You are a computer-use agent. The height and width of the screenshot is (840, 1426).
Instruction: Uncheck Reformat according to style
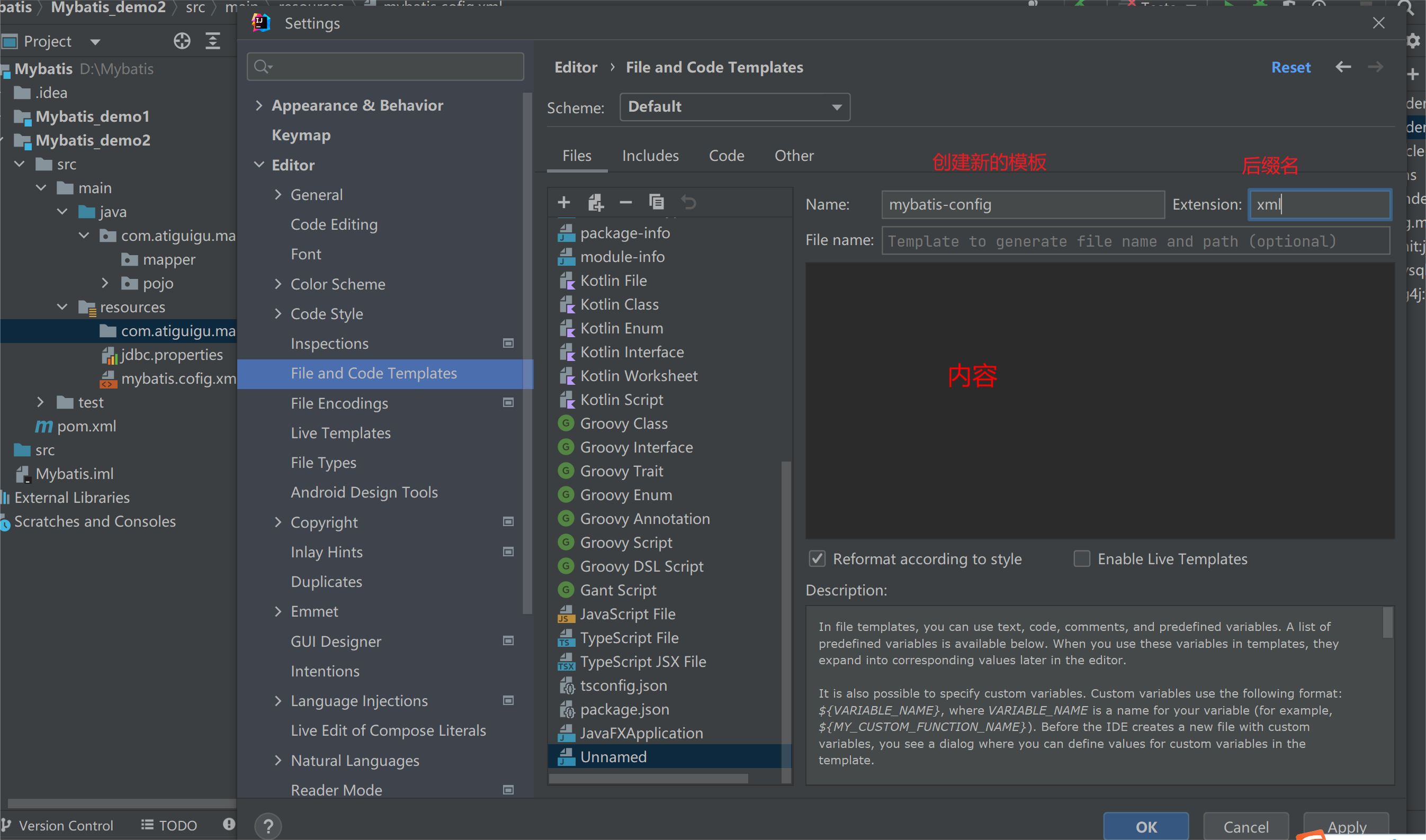point(817,559)
